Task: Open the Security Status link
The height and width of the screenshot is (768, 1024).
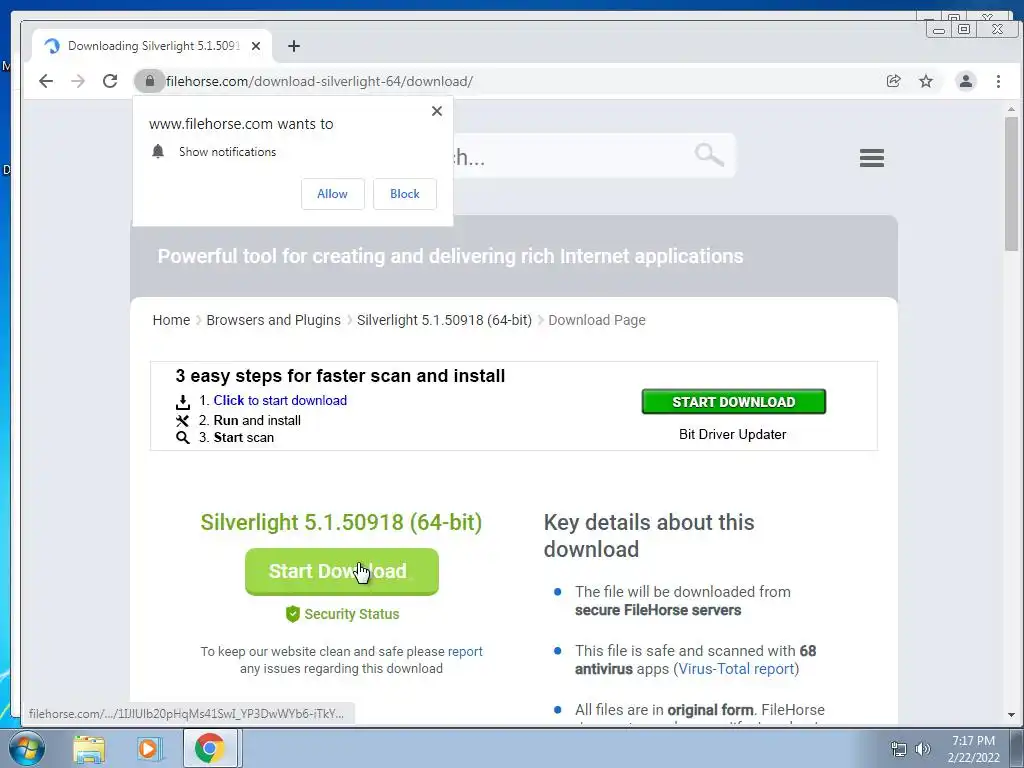Action: [351, 614]
